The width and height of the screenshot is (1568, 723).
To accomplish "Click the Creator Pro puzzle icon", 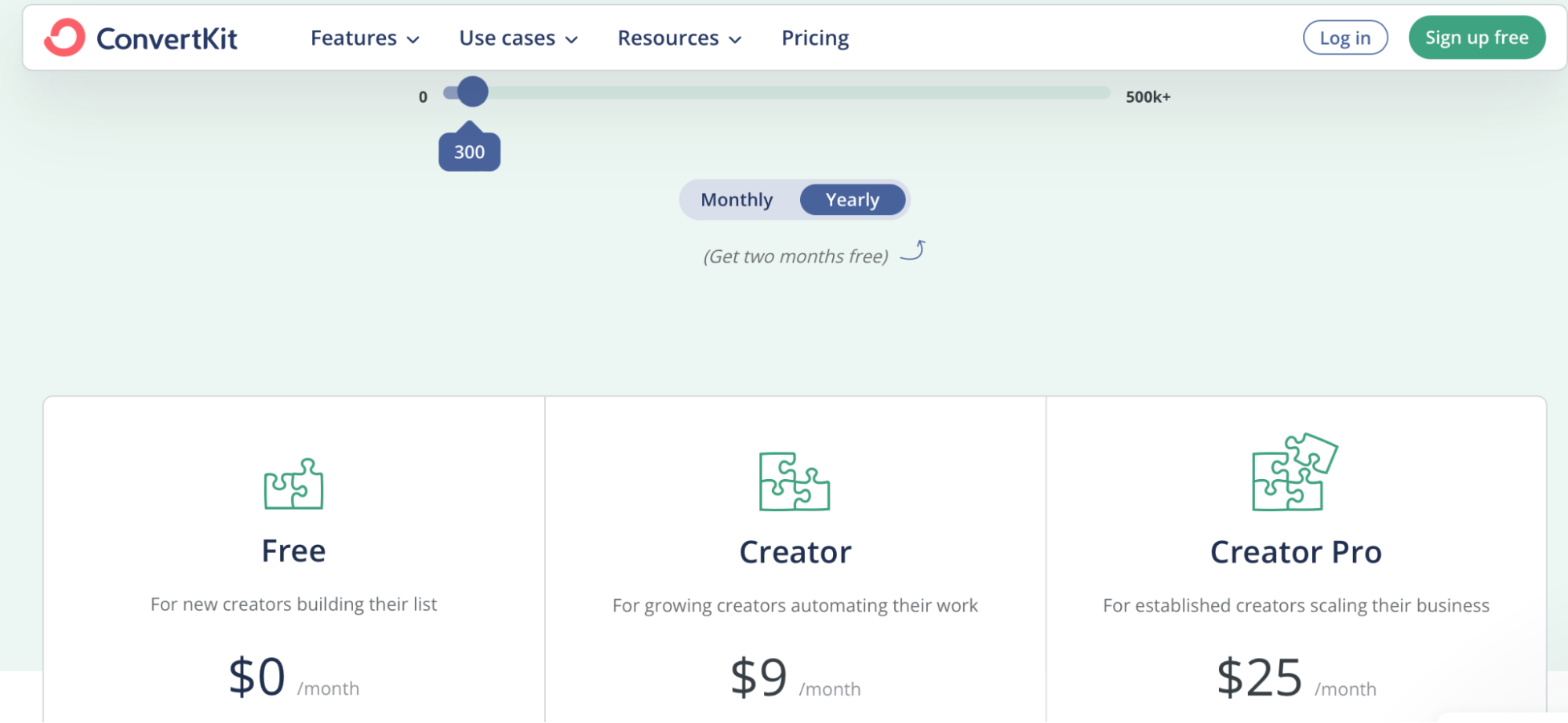I will 1295,471.
